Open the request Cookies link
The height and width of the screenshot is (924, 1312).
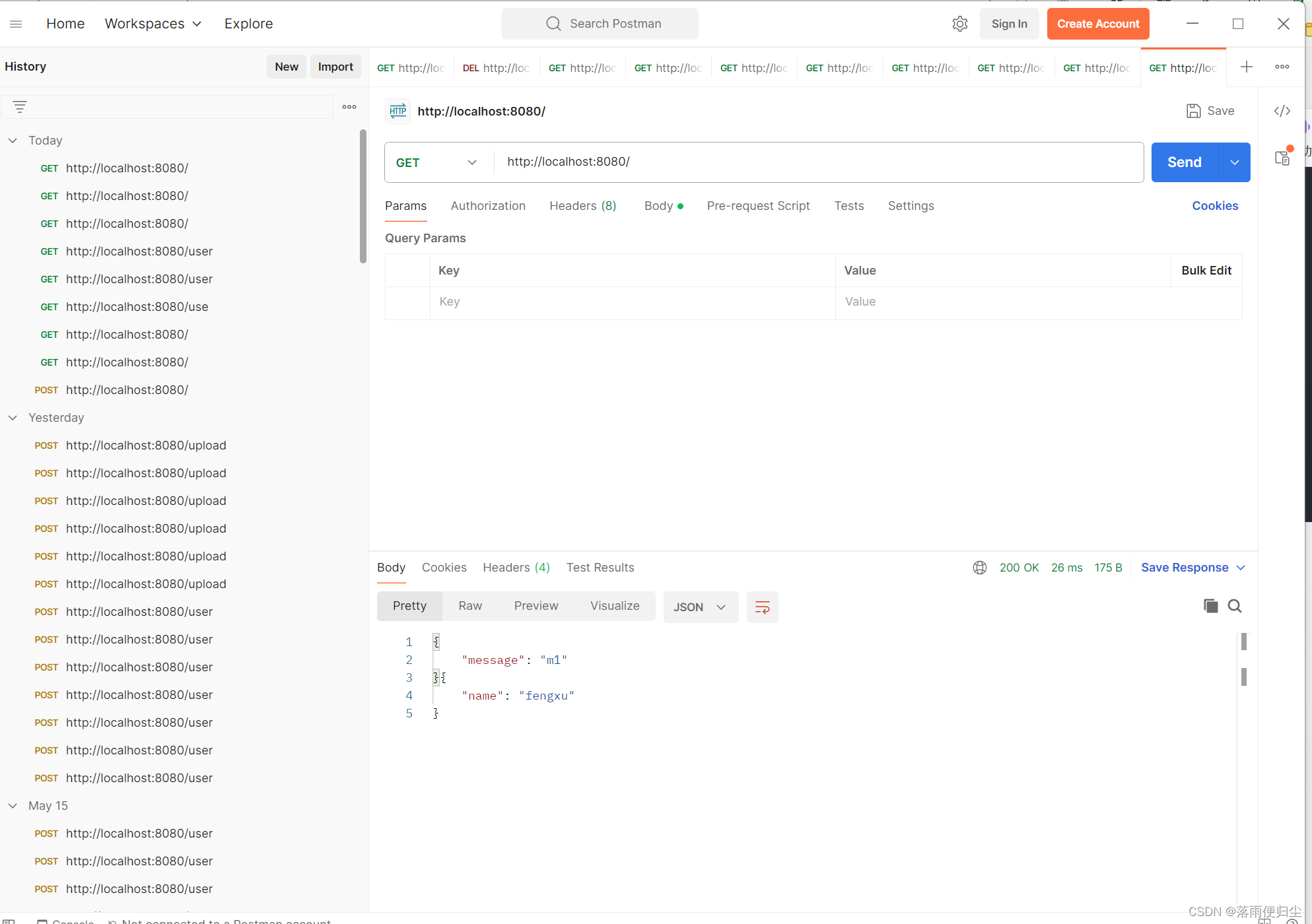pyautogui.click(x=1215, y=206)
